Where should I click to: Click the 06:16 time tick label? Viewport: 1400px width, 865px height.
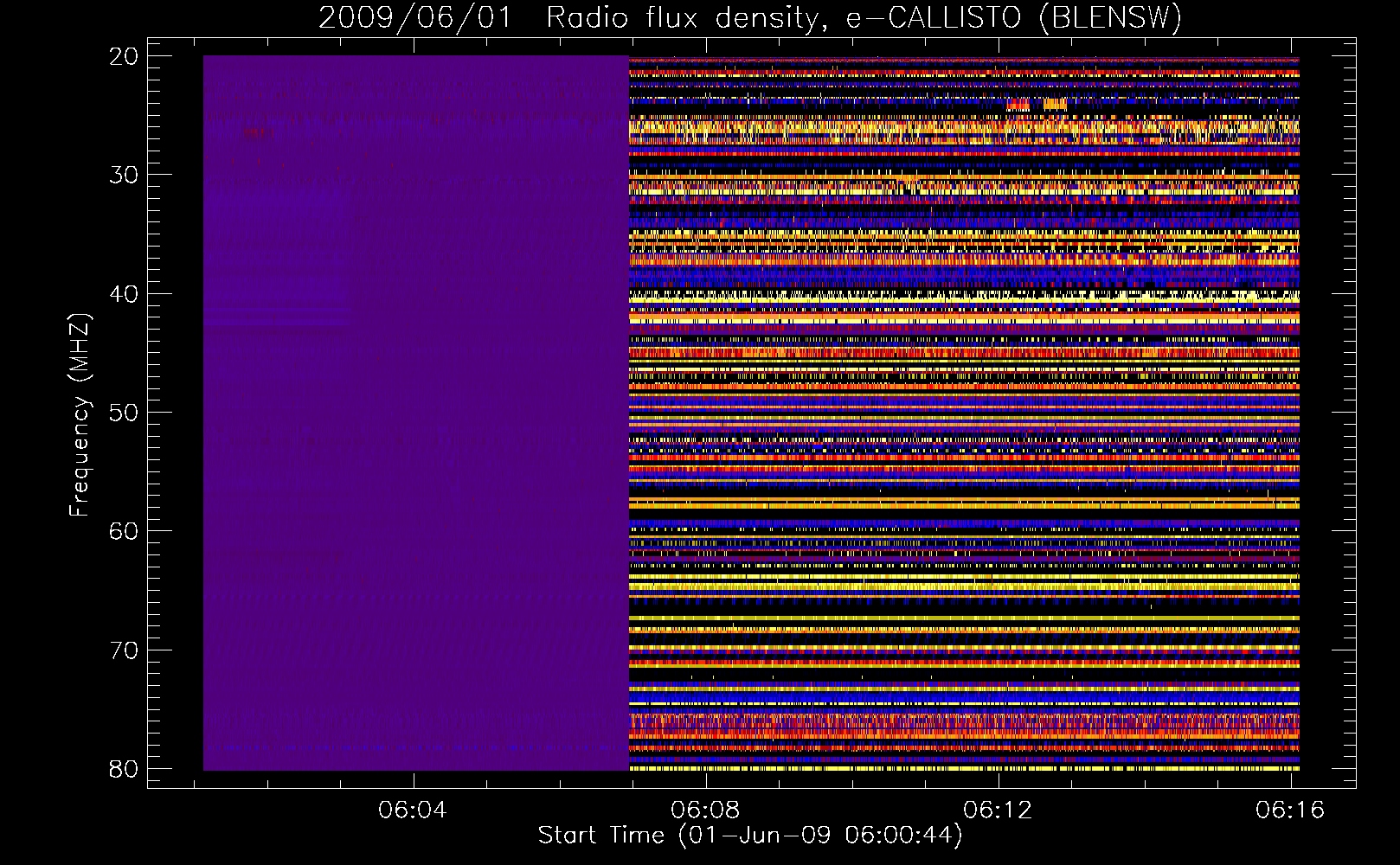point(1291,810)
